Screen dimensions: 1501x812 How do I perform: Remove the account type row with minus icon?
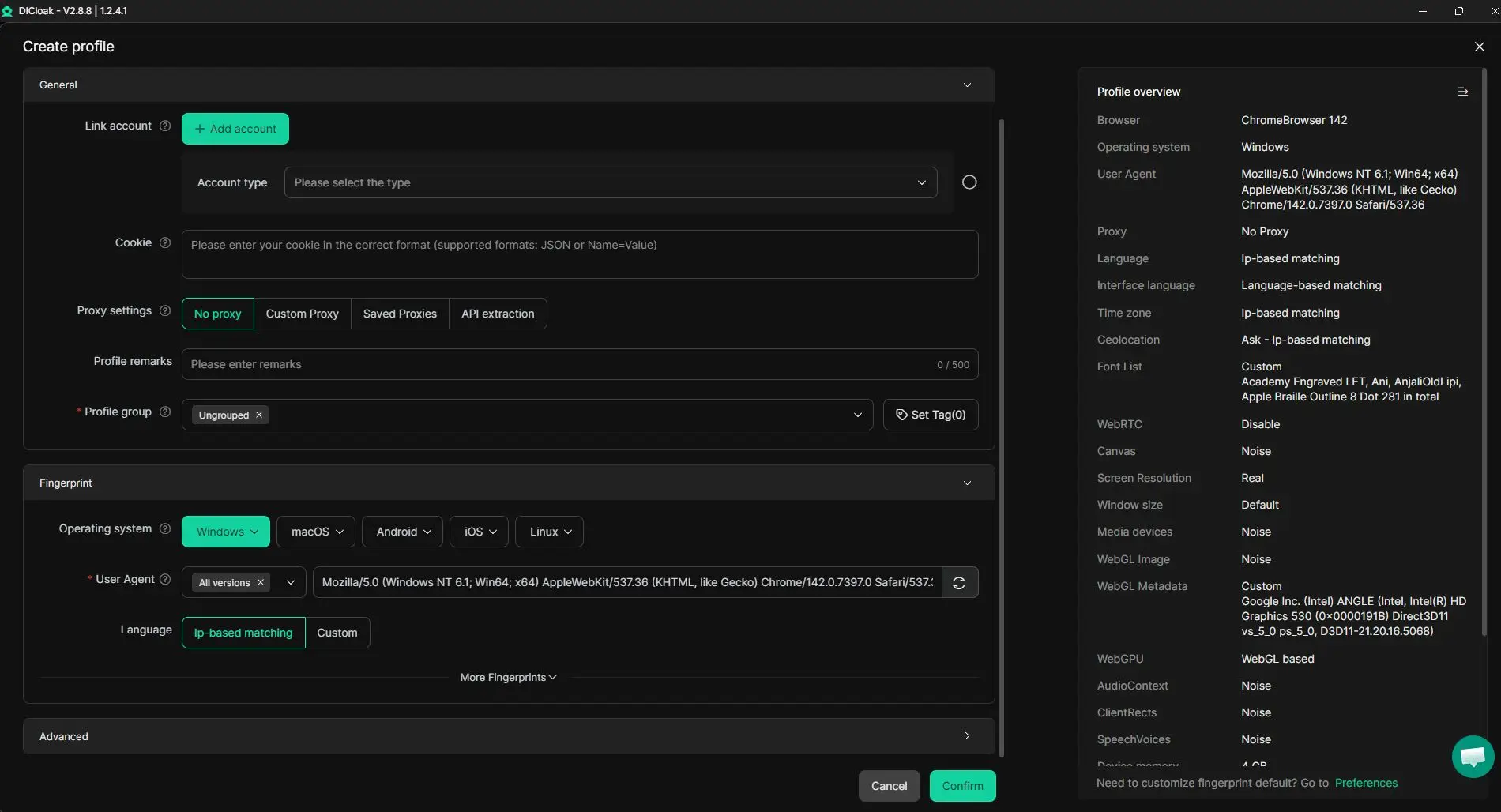click(x=969, y=182)
